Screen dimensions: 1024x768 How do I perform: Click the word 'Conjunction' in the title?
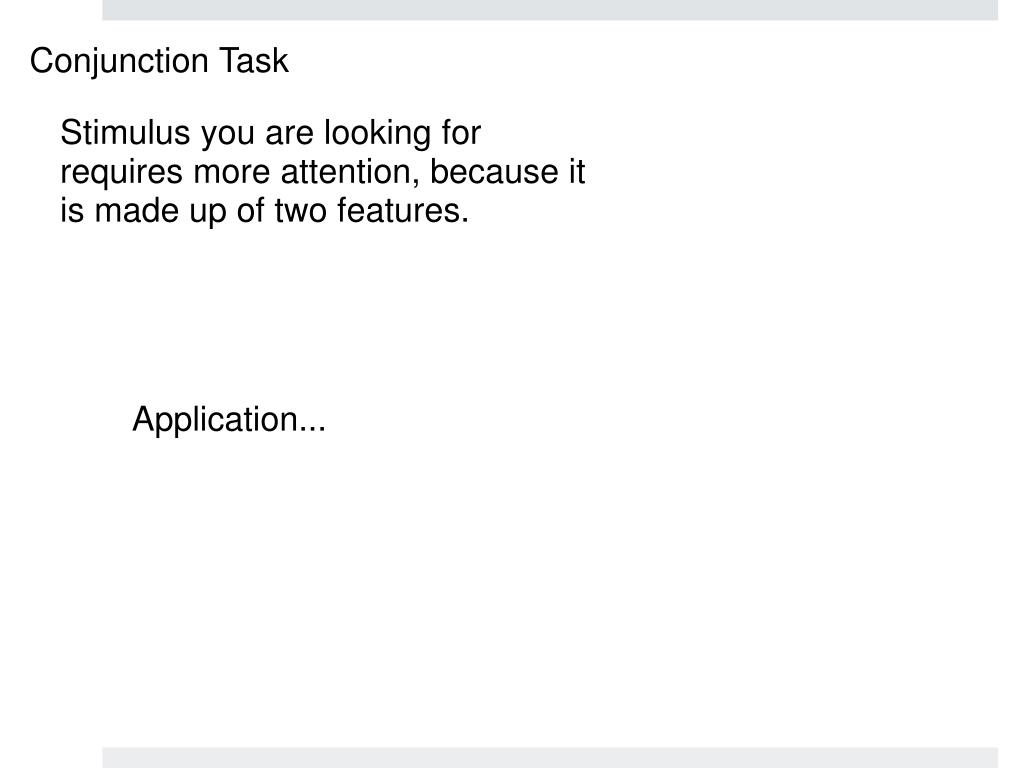coord(119,63)
